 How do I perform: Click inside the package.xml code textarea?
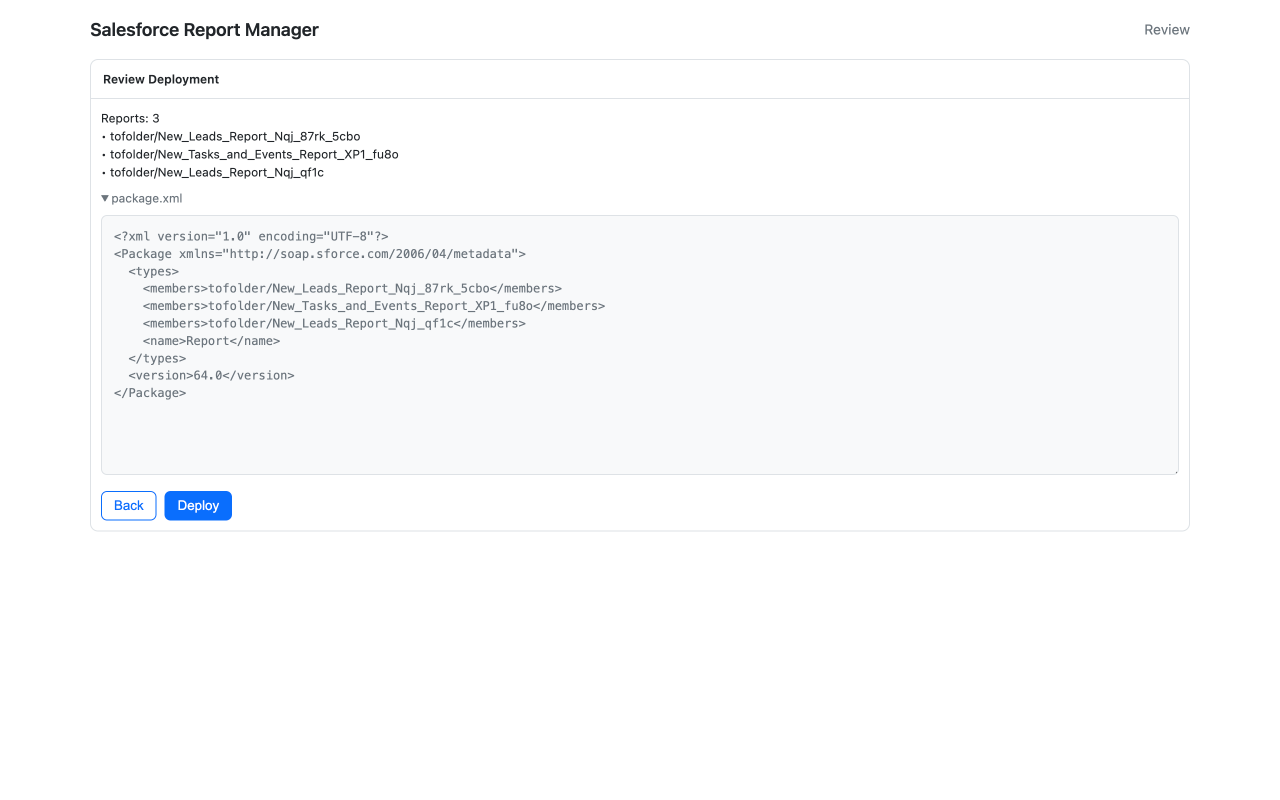[x=640, y=344]
